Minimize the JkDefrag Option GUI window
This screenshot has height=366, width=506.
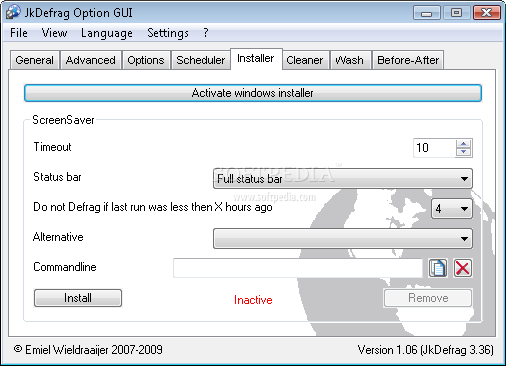(x=426, y=13)
